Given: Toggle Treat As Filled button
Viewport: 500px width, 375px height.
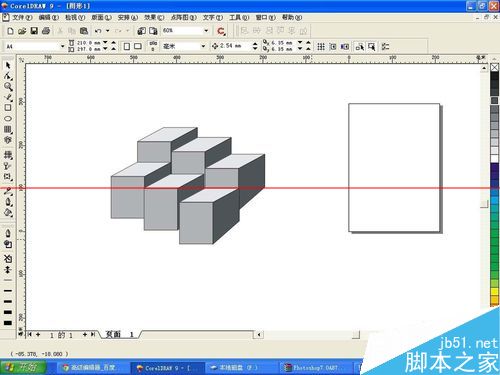Looking at the screenshot, I should tap(372, 47).
